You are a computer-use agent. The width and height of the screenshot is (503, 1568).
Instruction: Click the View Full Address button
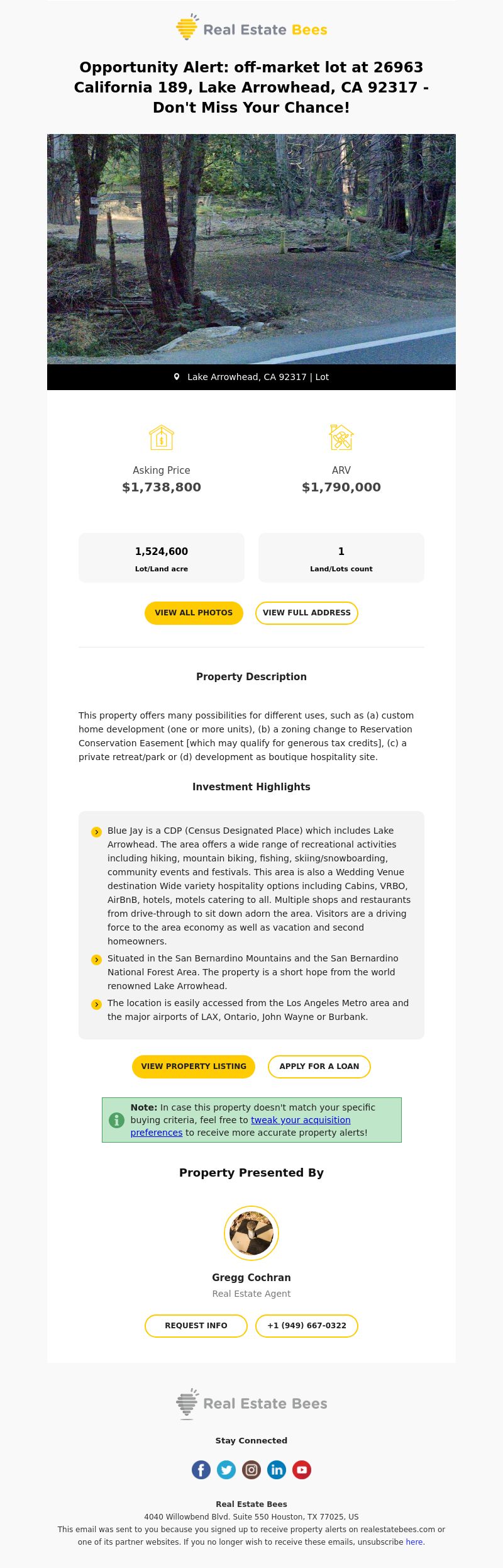click(307, 613)
